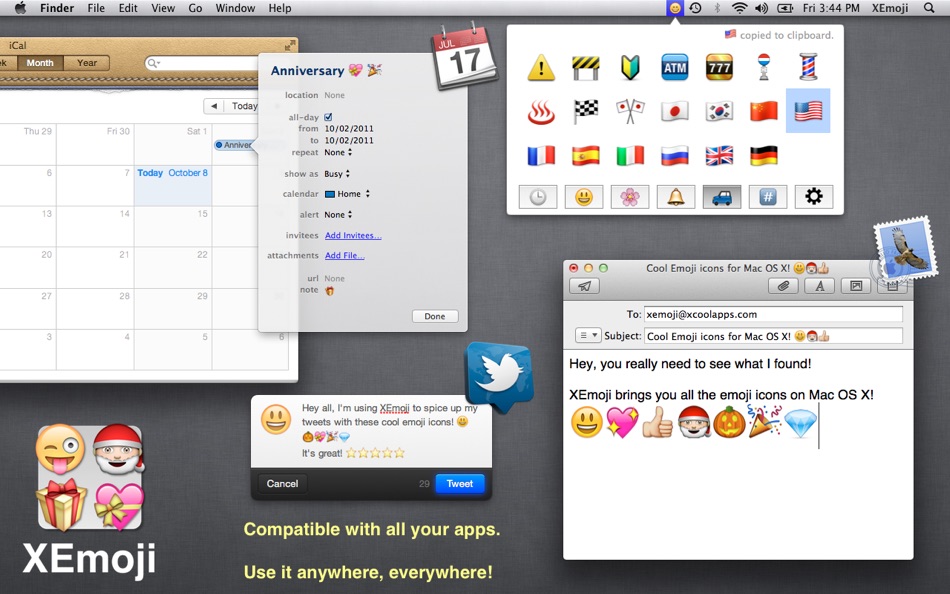Viewport: 950px width, 594px height.
Task: Choose the Italy flag emoji
Action: 630,156
